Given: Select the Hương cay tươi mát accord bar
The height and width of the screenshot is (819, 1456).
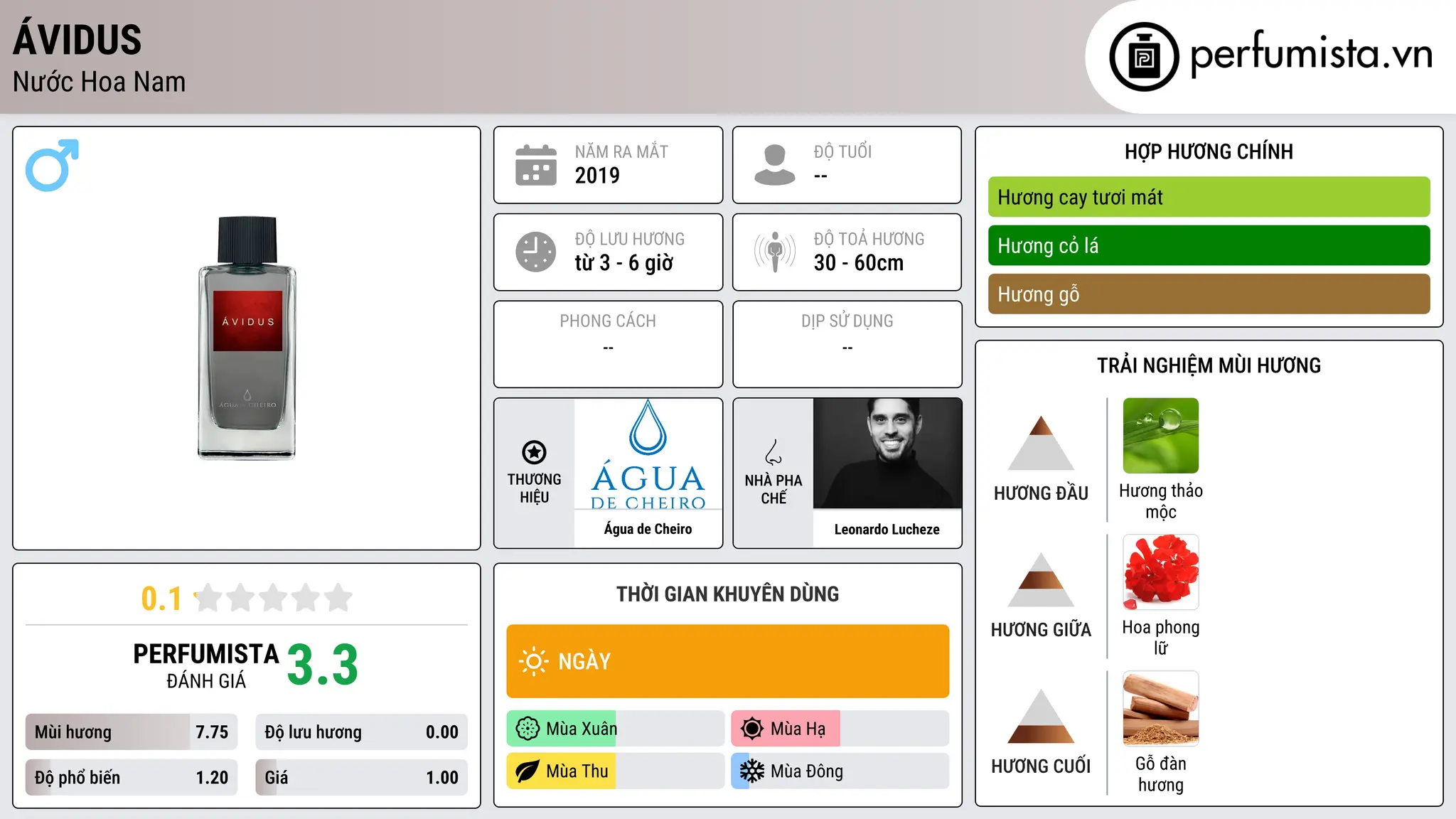Looking at the screenshot, I should coord(1209,197).
